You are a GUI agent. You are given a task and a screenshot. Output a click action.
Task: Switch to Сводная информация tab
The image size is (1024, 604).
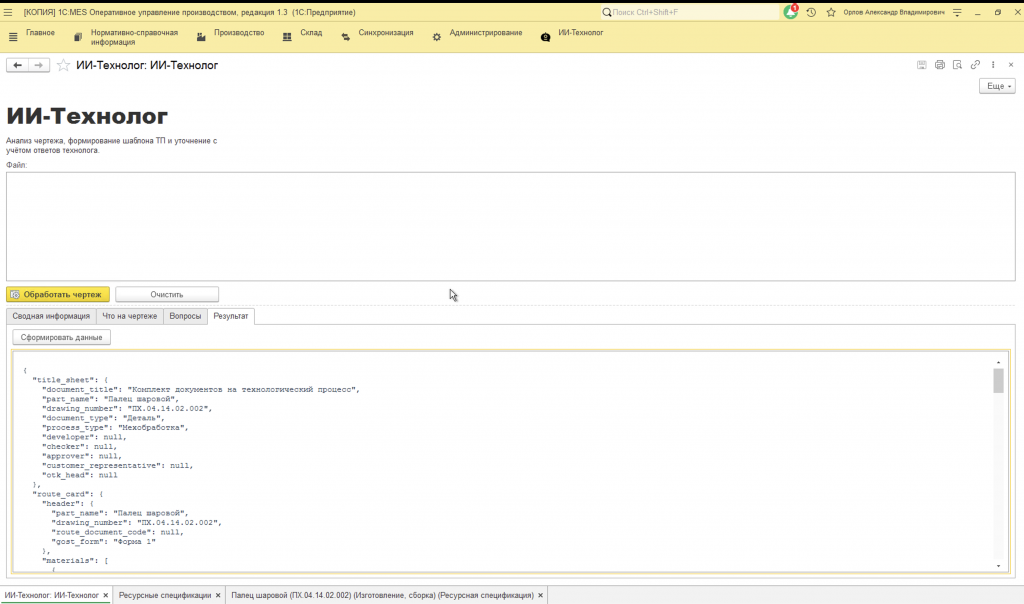click(51, 316)
